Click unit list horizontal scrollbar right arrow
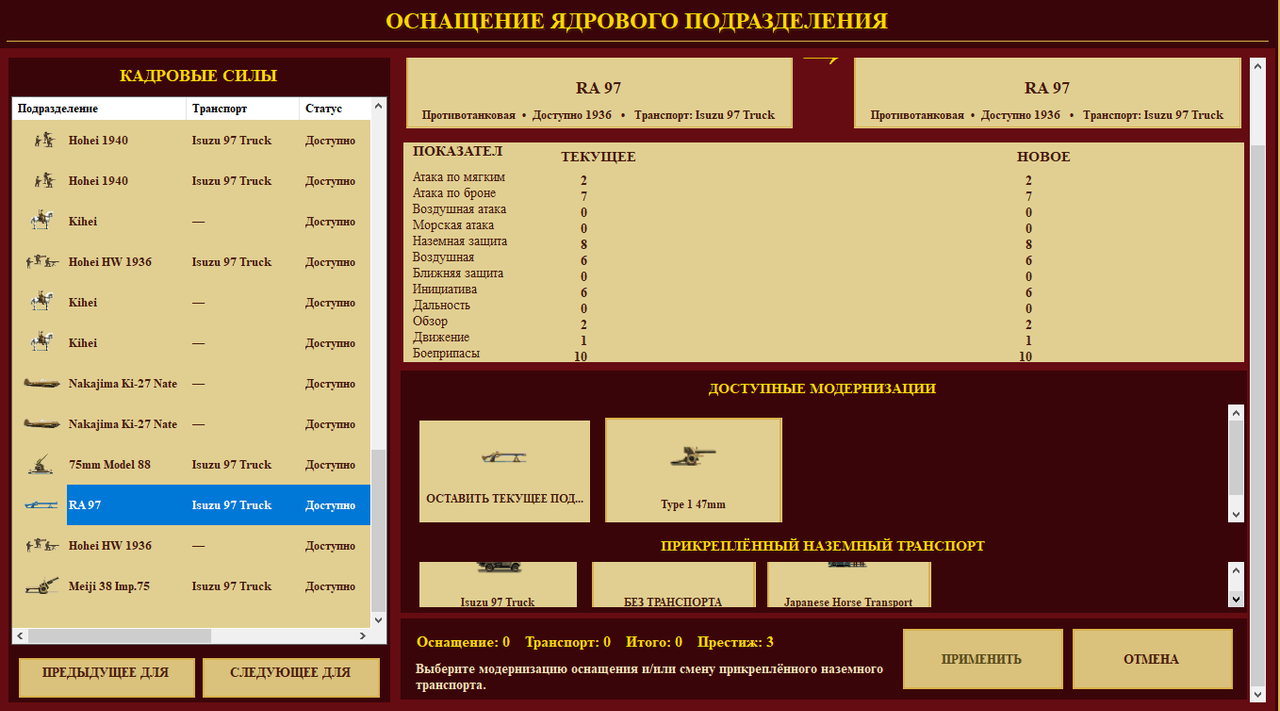 click(x=362, y=636)
